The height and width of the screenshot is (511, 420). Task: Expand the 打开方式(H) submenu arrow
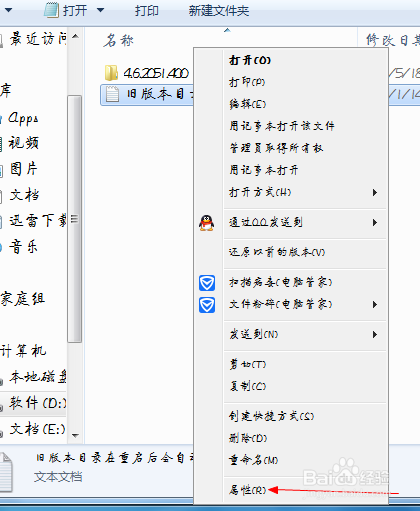pos(375,193)
